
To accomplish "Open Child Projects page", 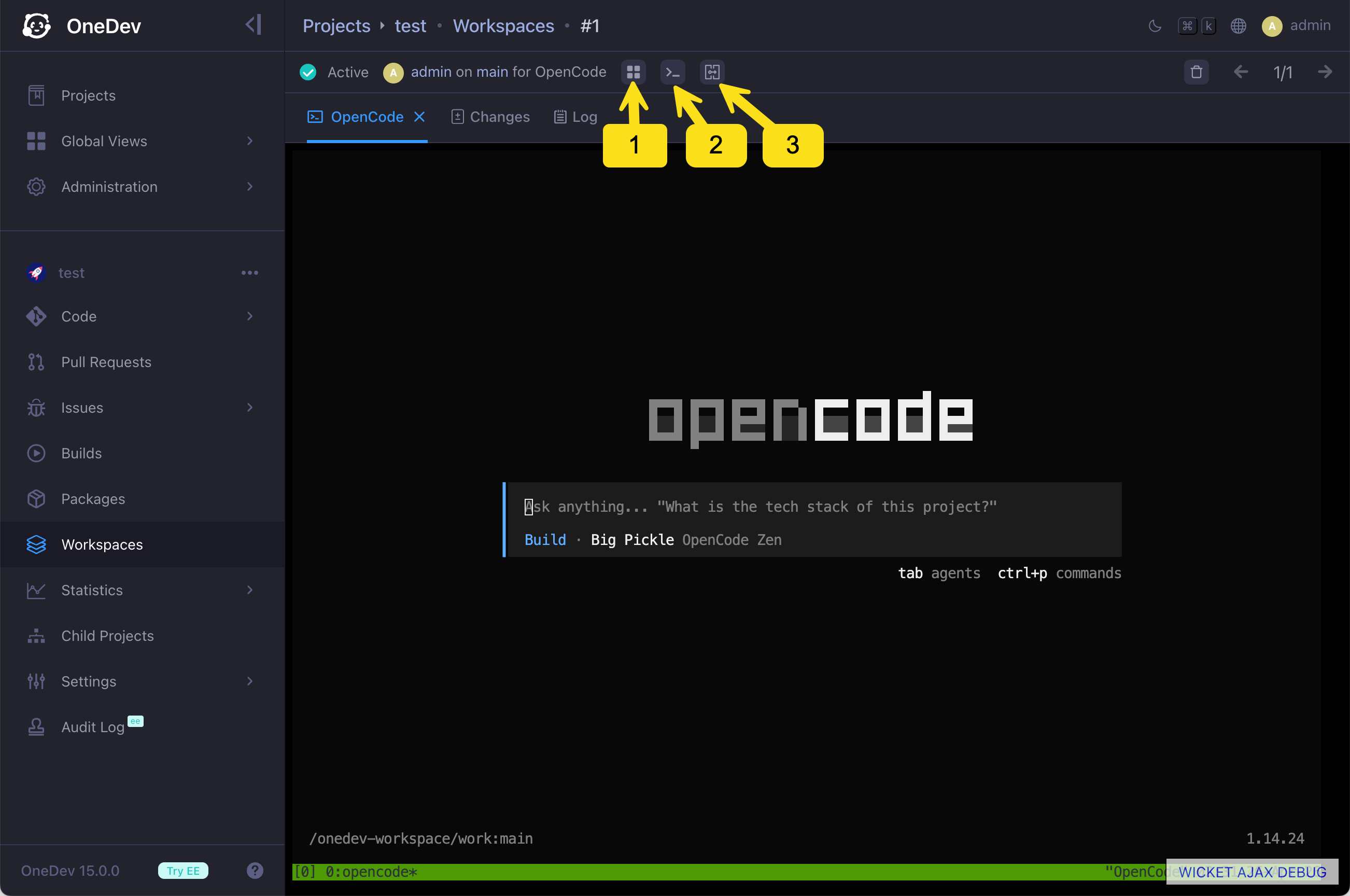I will click(142, 636).
